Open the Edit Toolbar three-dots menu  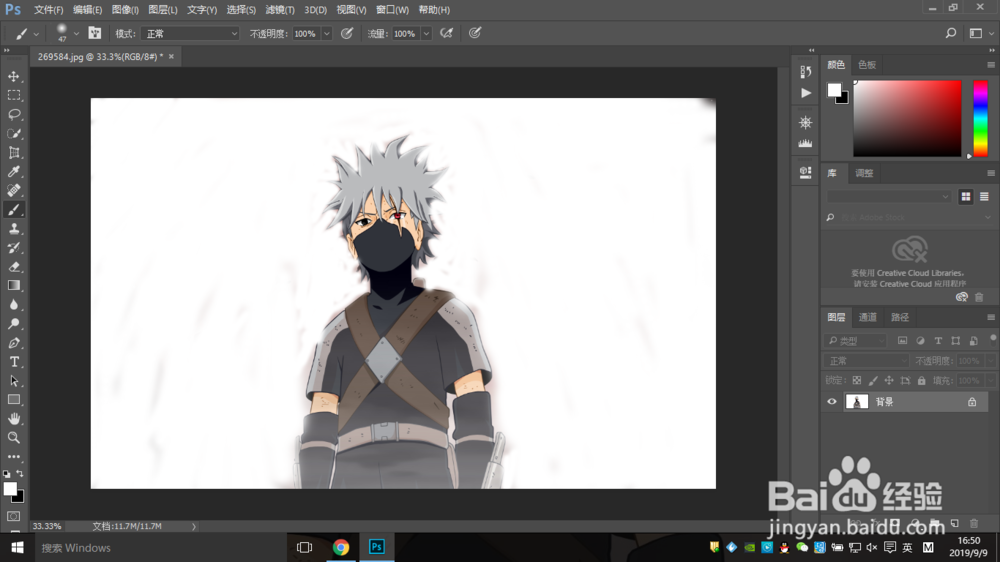14,457
